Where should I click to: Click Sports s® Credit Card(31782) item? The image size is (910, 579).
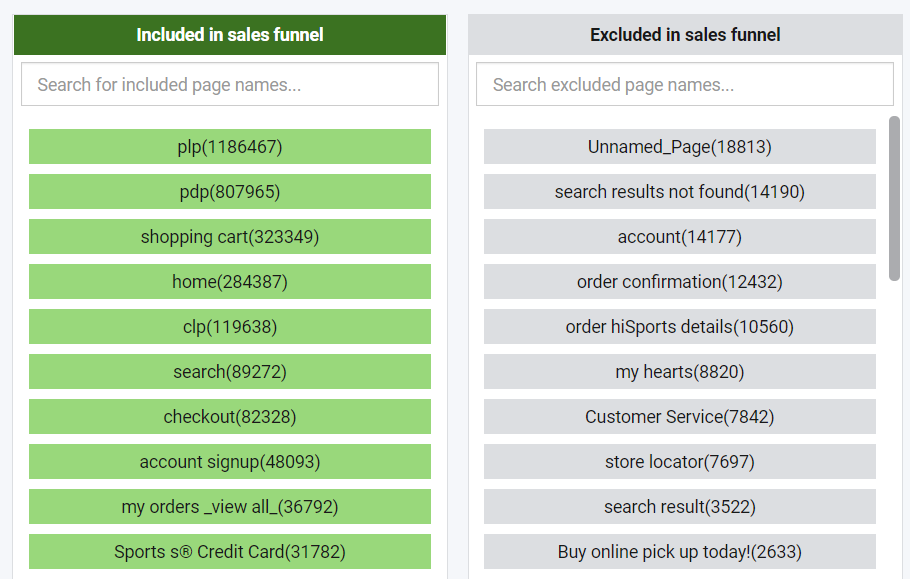230,552
